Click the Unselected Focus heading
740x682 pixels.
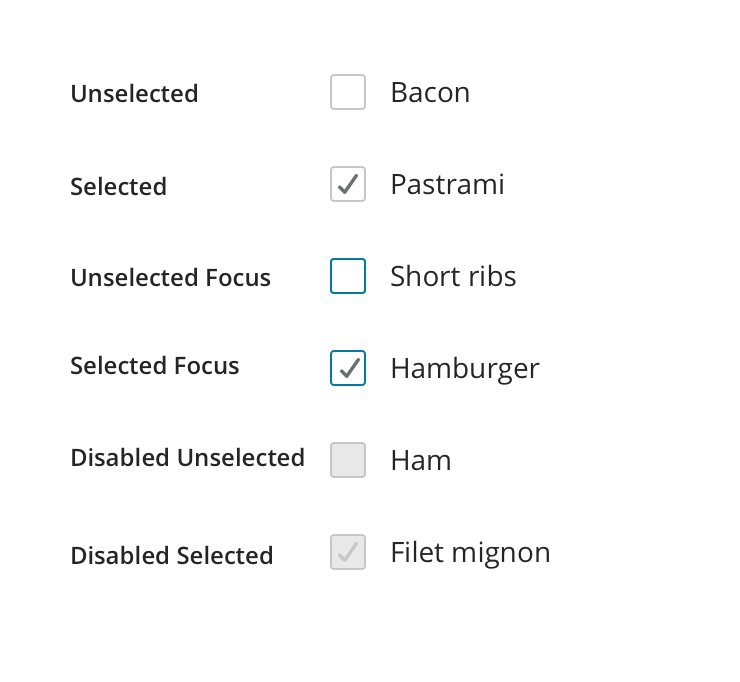pyautogui.click(x=170, y=277)
